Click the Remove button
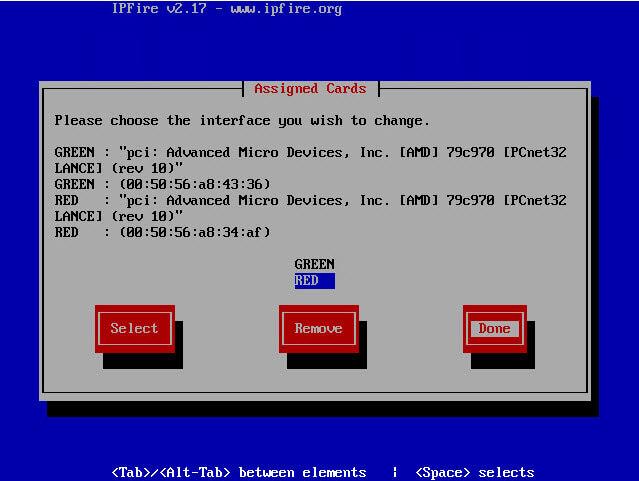Image resolution: width=639 pixels, height=481 pixels. pyautogui.click(x=319, y=329)
